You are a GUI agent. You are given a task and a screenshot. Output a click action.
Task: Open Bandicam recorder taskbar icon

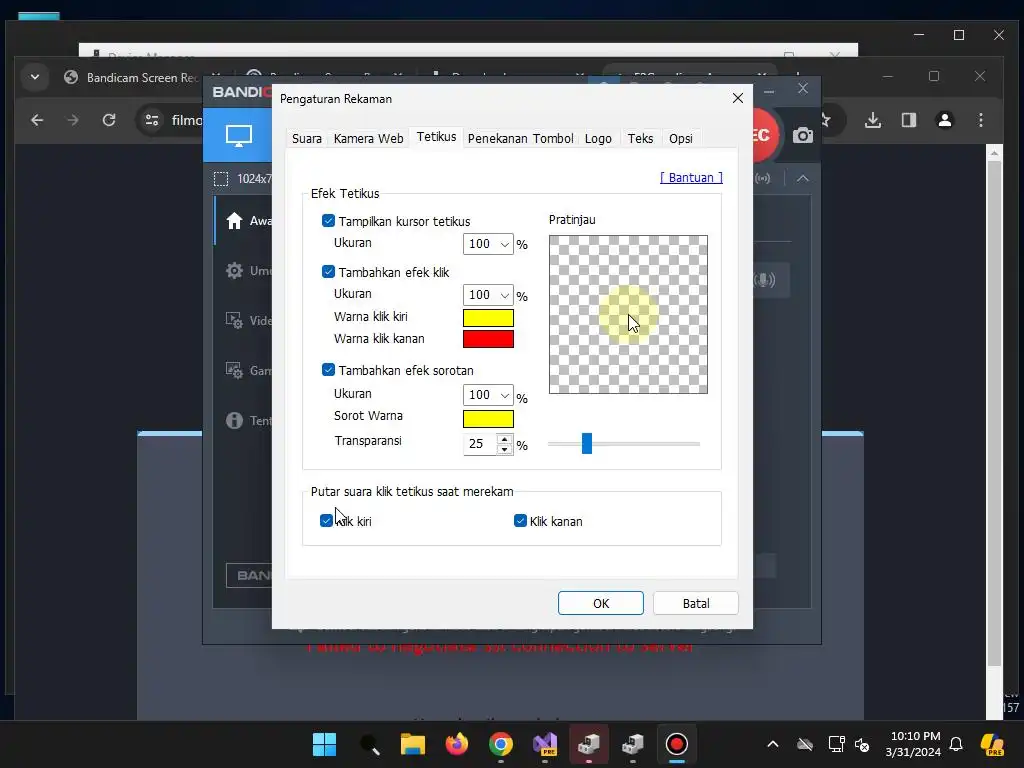677,744
